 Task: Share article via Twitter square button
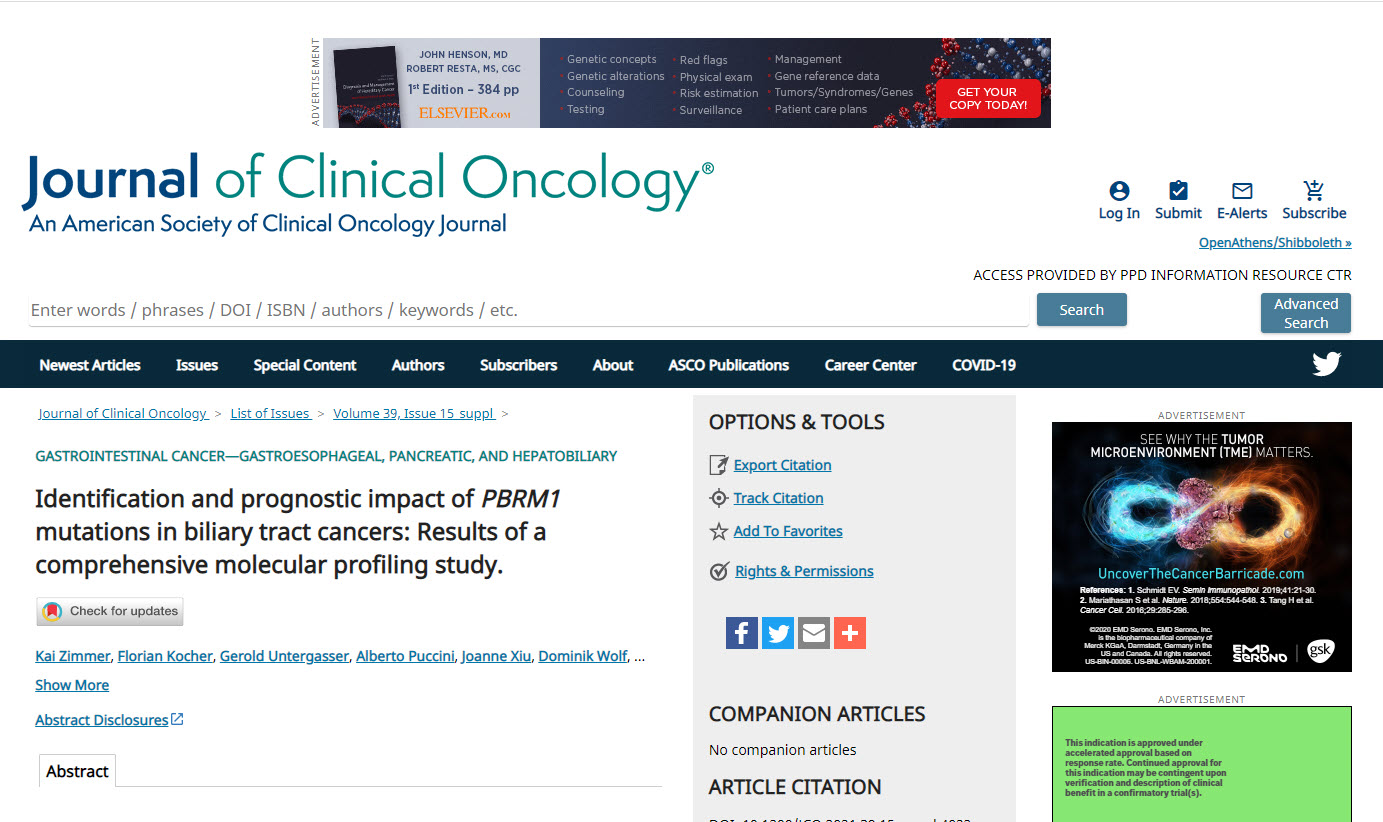pyautogui.click(x=778, y=633)
